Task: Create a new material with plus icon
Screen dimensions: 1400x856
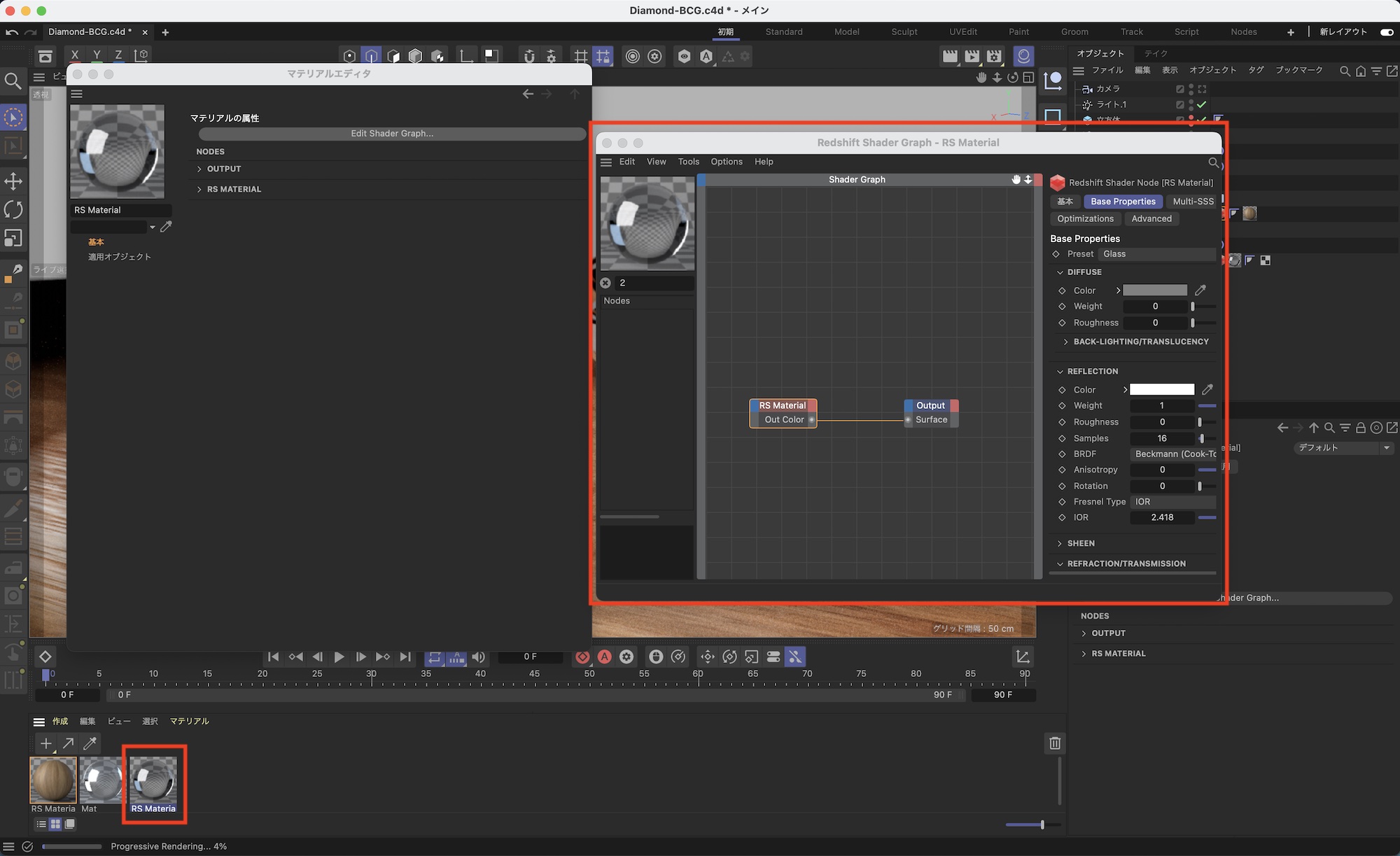Action: 46,743
